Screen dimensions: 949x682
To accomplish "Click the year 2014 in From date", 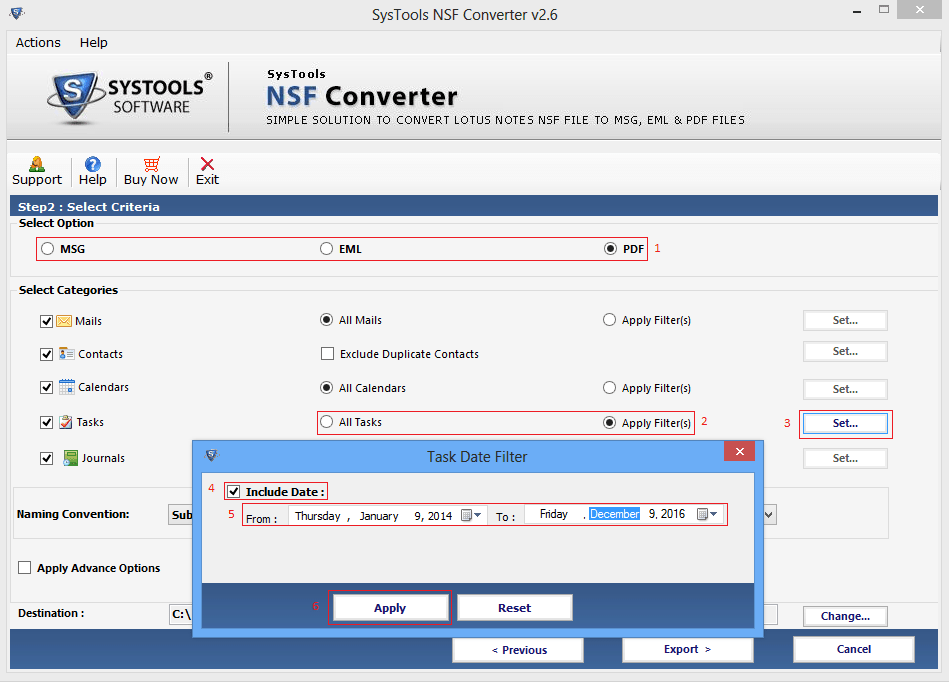I will click(x=440, y=516).
